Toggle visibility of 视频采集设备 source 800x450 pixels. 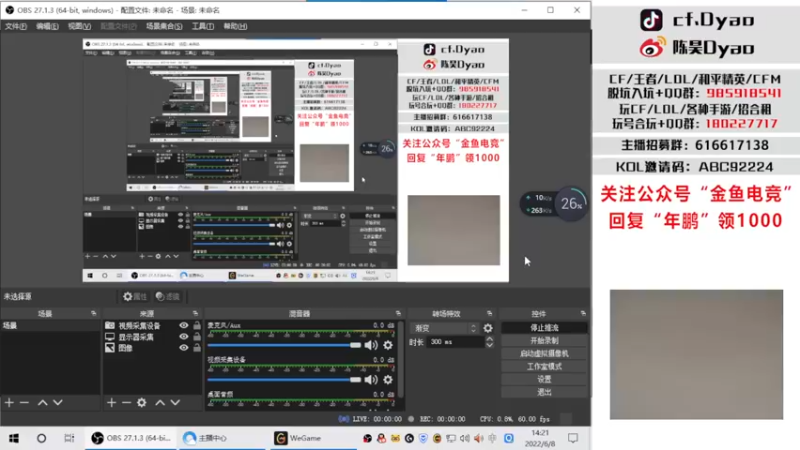(184, 326)
